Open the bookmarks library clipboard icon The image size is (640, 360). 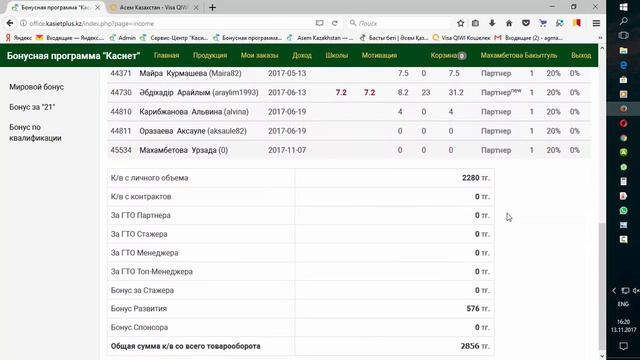tap(476, 23)
